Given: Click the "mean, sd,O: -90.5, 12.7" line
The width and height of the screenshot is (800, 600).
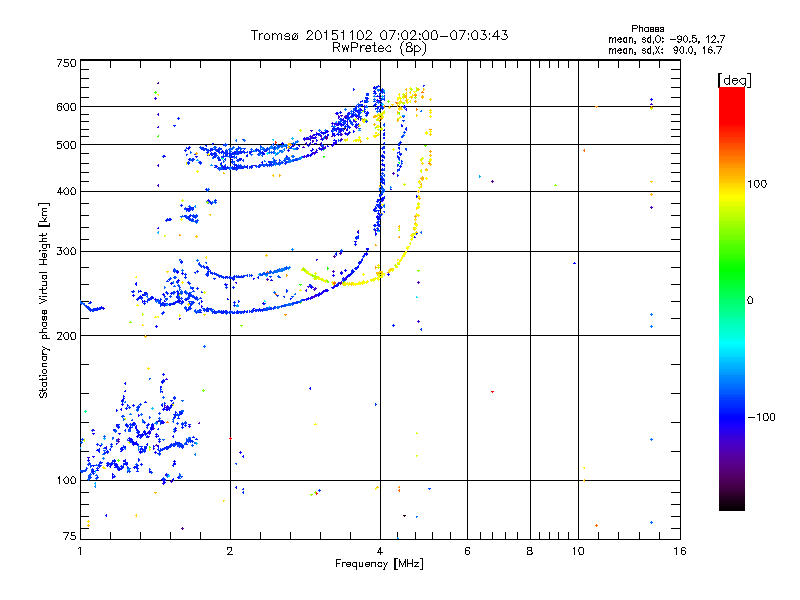Looking at the screenshot, I should [x=666, y=39].
